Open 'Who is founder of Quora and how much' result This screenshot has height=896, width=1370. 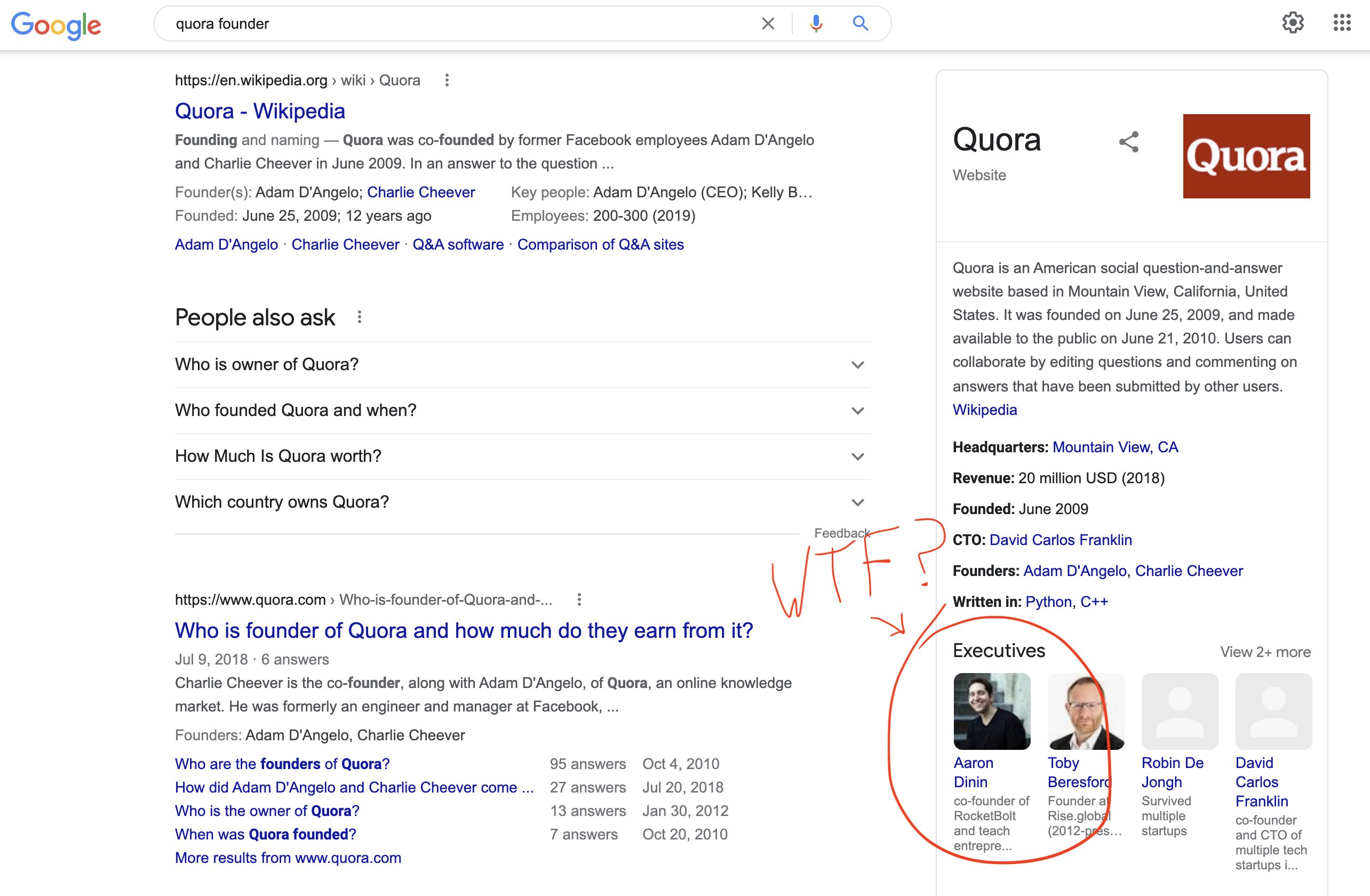click(x=464, y=631)
